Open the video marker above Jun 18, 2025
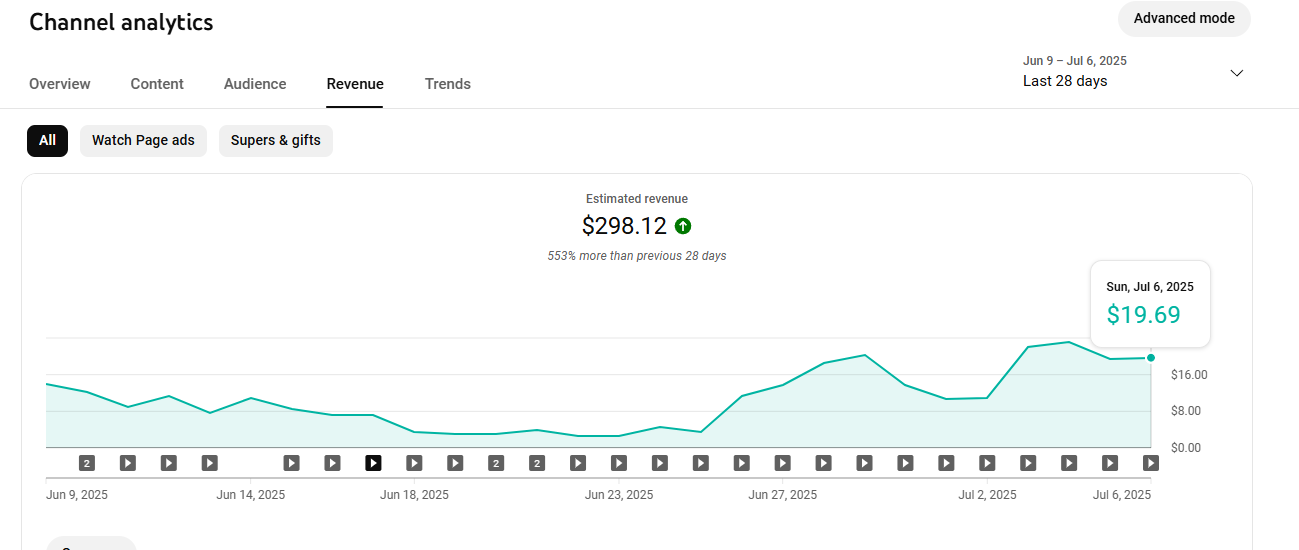Viewport: 1299px width, 550px height. coord(414,463)
